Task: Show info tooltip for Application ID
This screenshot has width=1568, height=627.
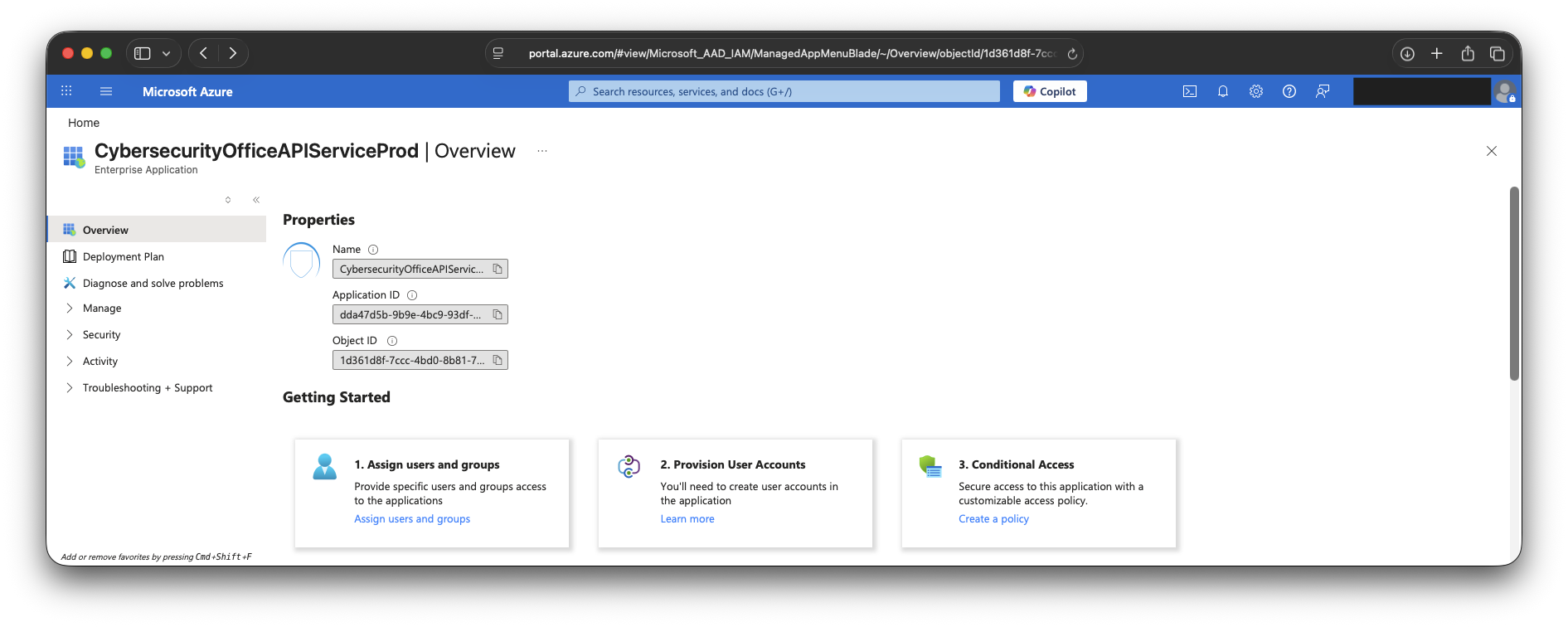Action: (x=412, y=295)
